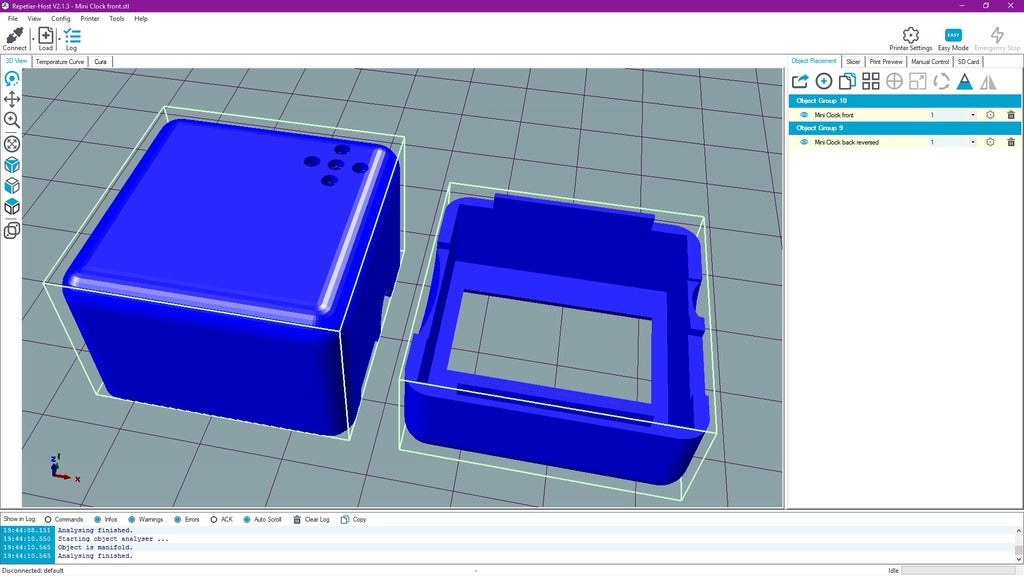
Task: Select the Rotate view tool
Action: 12,79
